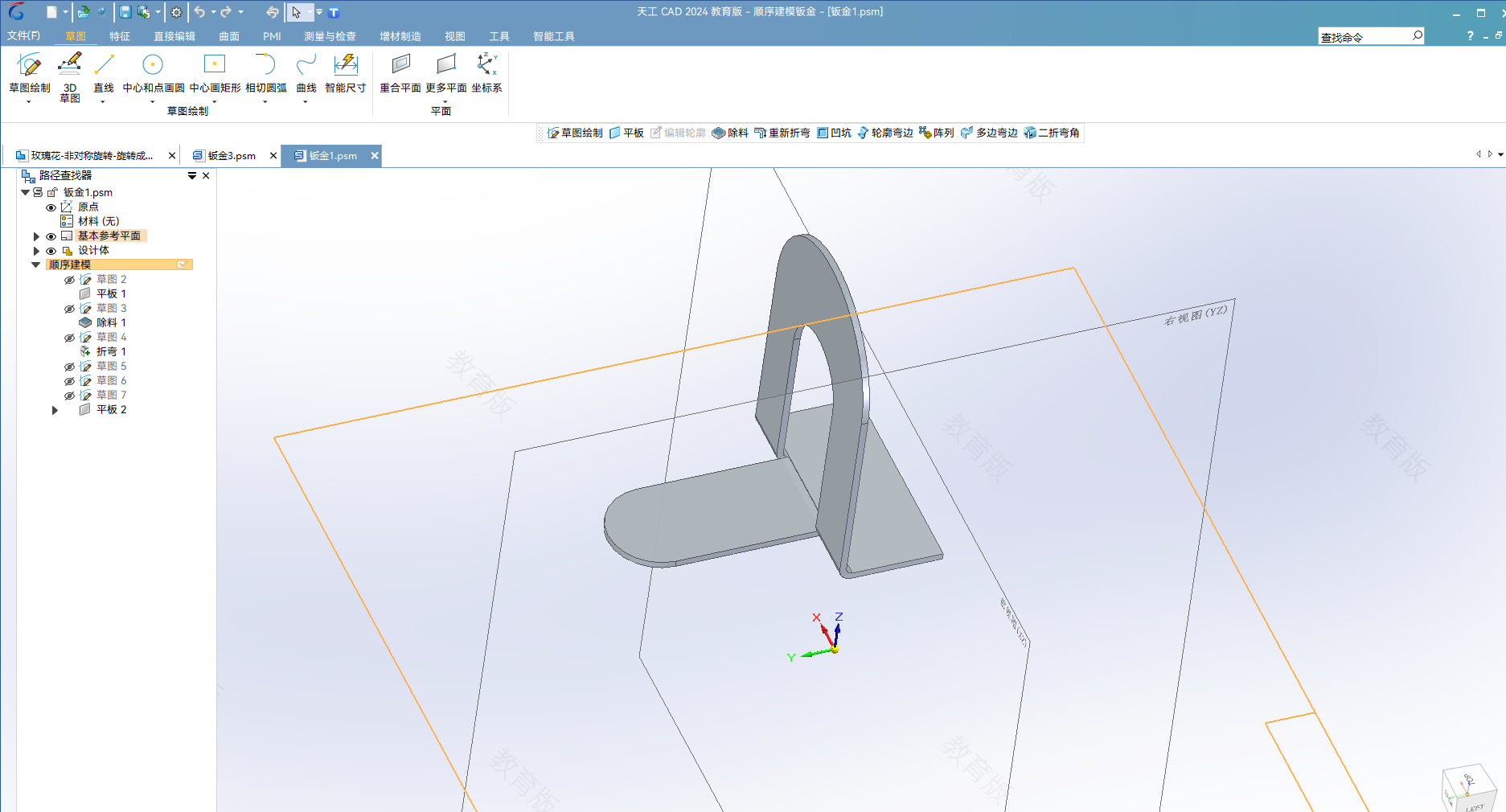
Task: Show hidden 草图 7 sketch
Action: (x=69, y=396)
